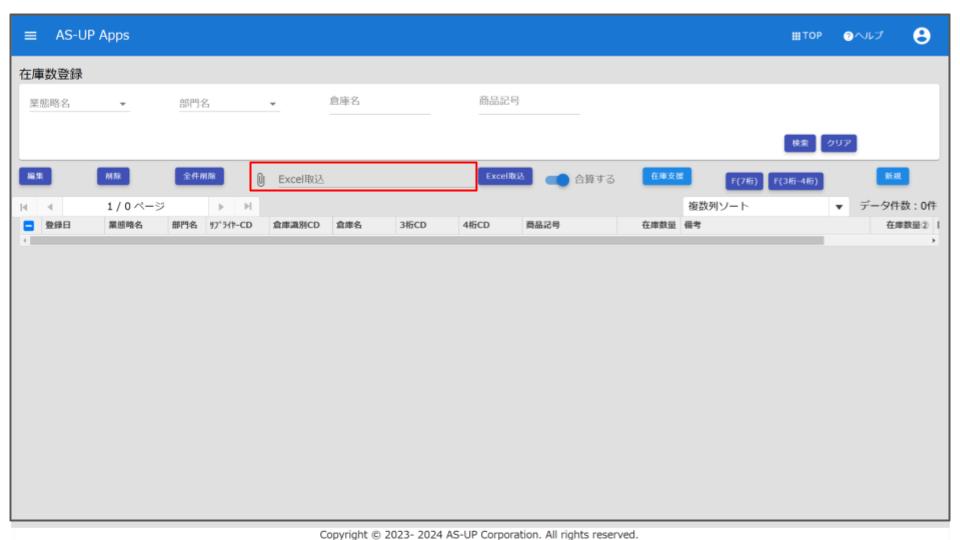Toggle the select-all checkbox in table header

tap(28, 226)
